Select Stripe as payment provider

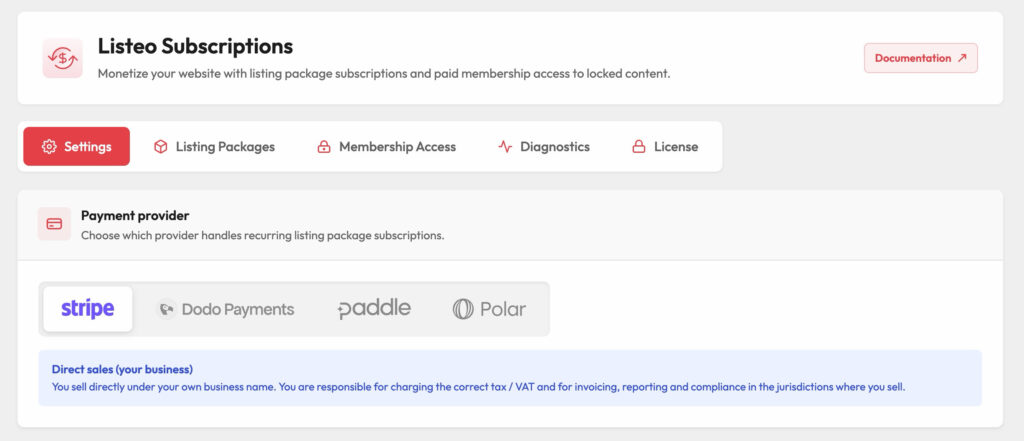(x=88, y=309)
